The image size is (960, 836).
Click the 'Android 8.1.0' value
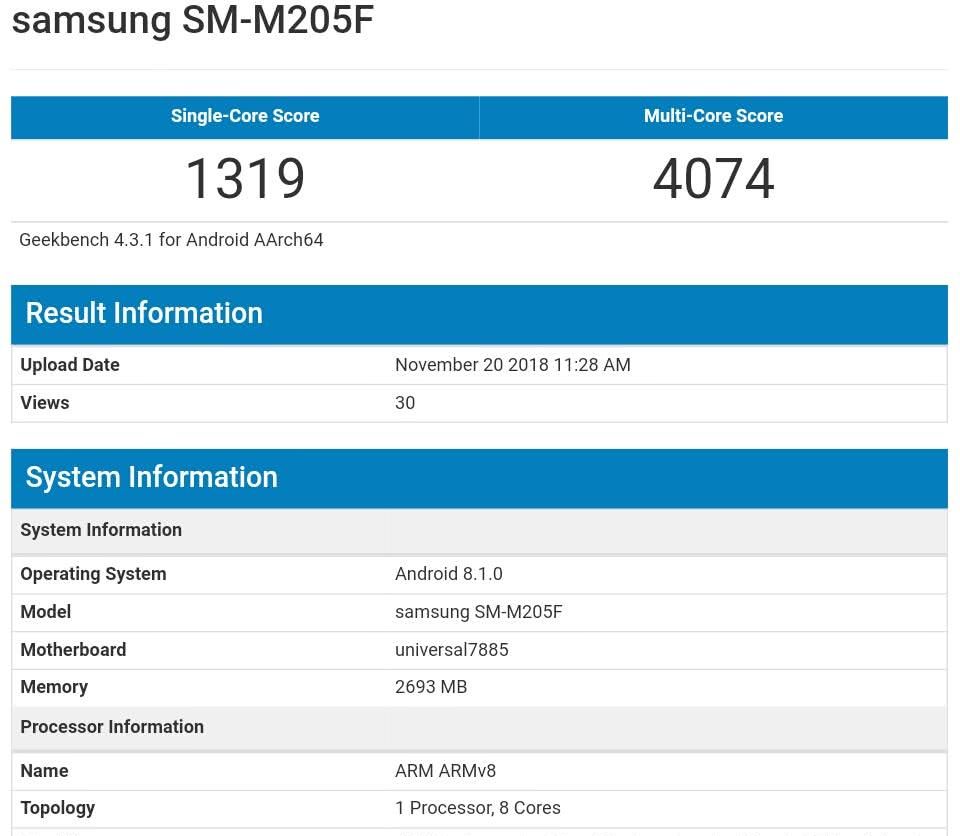coord(449,574)
